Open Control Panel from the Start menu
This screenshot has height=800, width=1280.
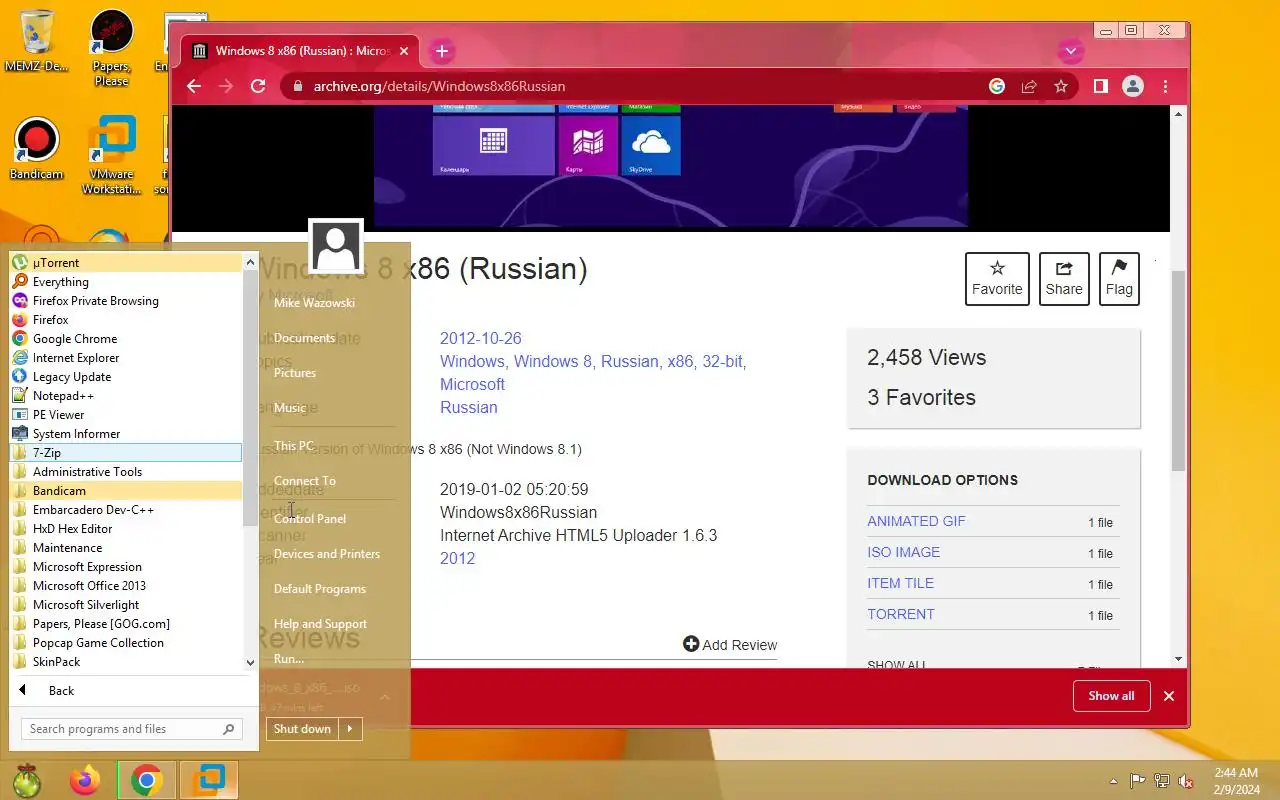[x=310, y=519]
